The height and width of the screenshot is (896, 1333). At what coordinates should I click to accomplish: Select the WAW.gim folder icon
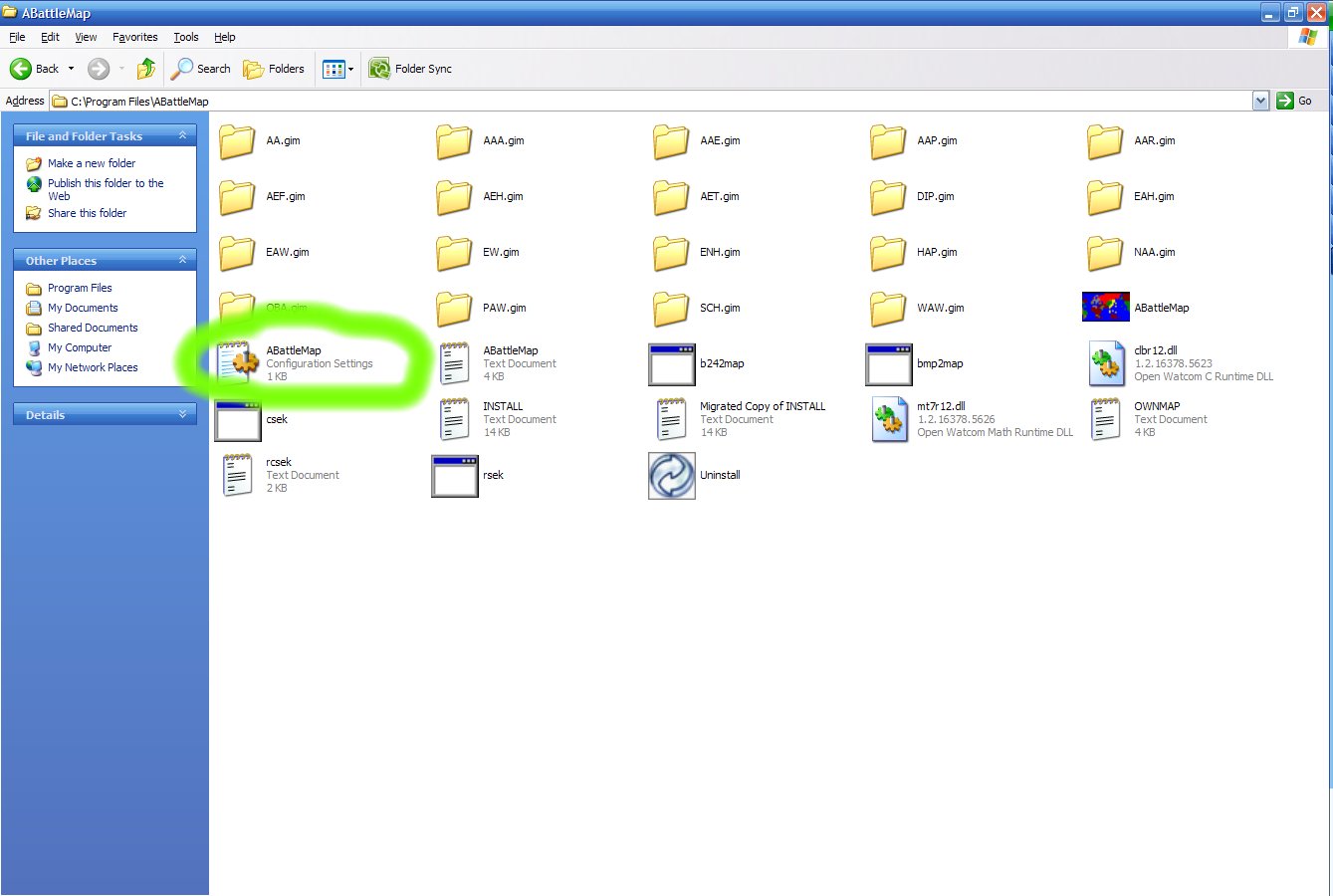pos(888,309)
